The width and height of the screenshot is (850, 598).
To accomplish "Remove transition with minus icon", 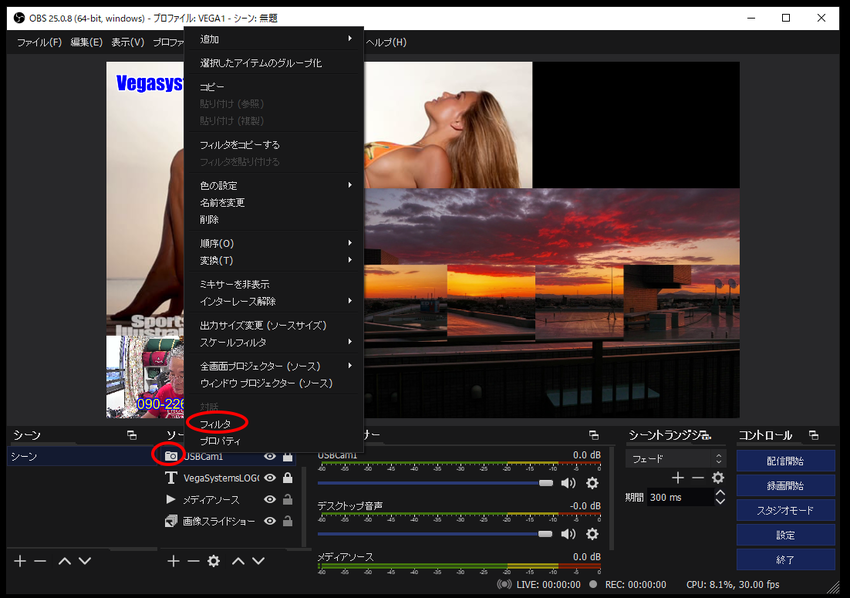I will click(x=698, y=478).
